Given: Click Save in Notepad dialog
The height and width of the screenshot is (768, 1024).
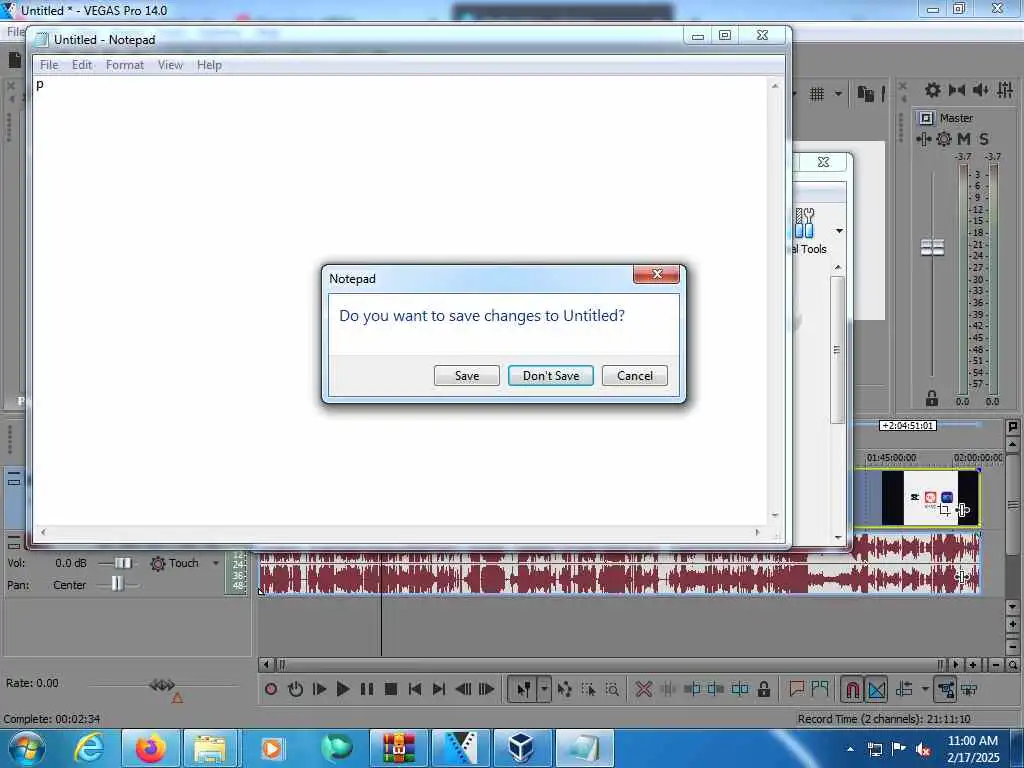Looking at the screenshot, I should [467, 376].
